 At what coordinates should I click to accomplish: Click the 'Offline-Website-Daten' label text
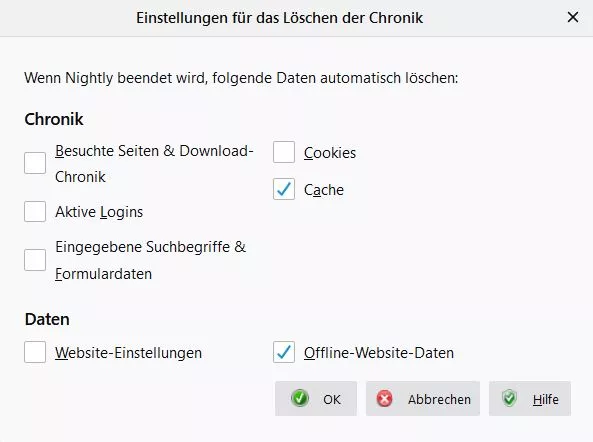tap(379, 353)
